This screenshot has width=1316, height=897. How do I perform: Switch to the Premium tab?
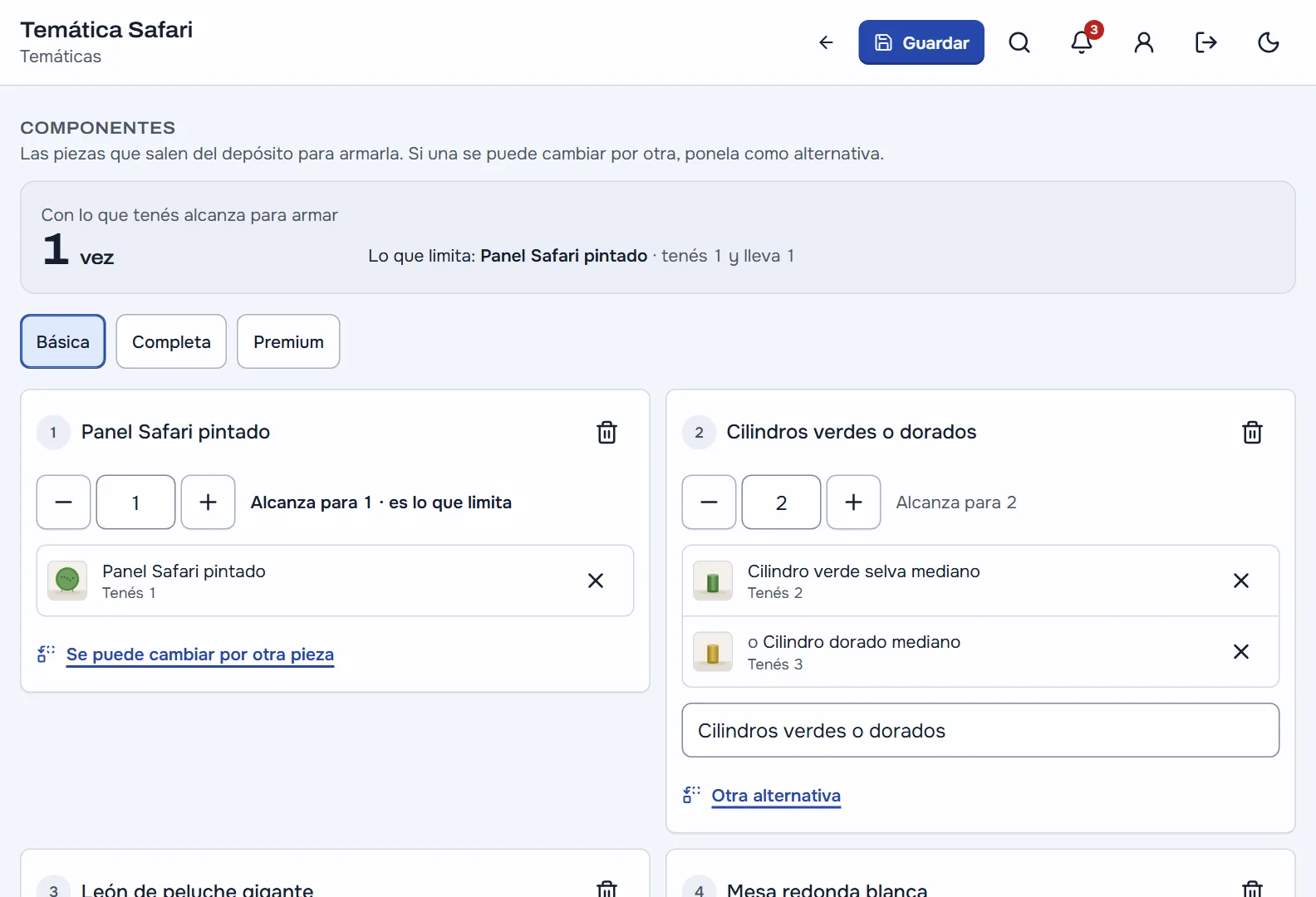(288, 341)
